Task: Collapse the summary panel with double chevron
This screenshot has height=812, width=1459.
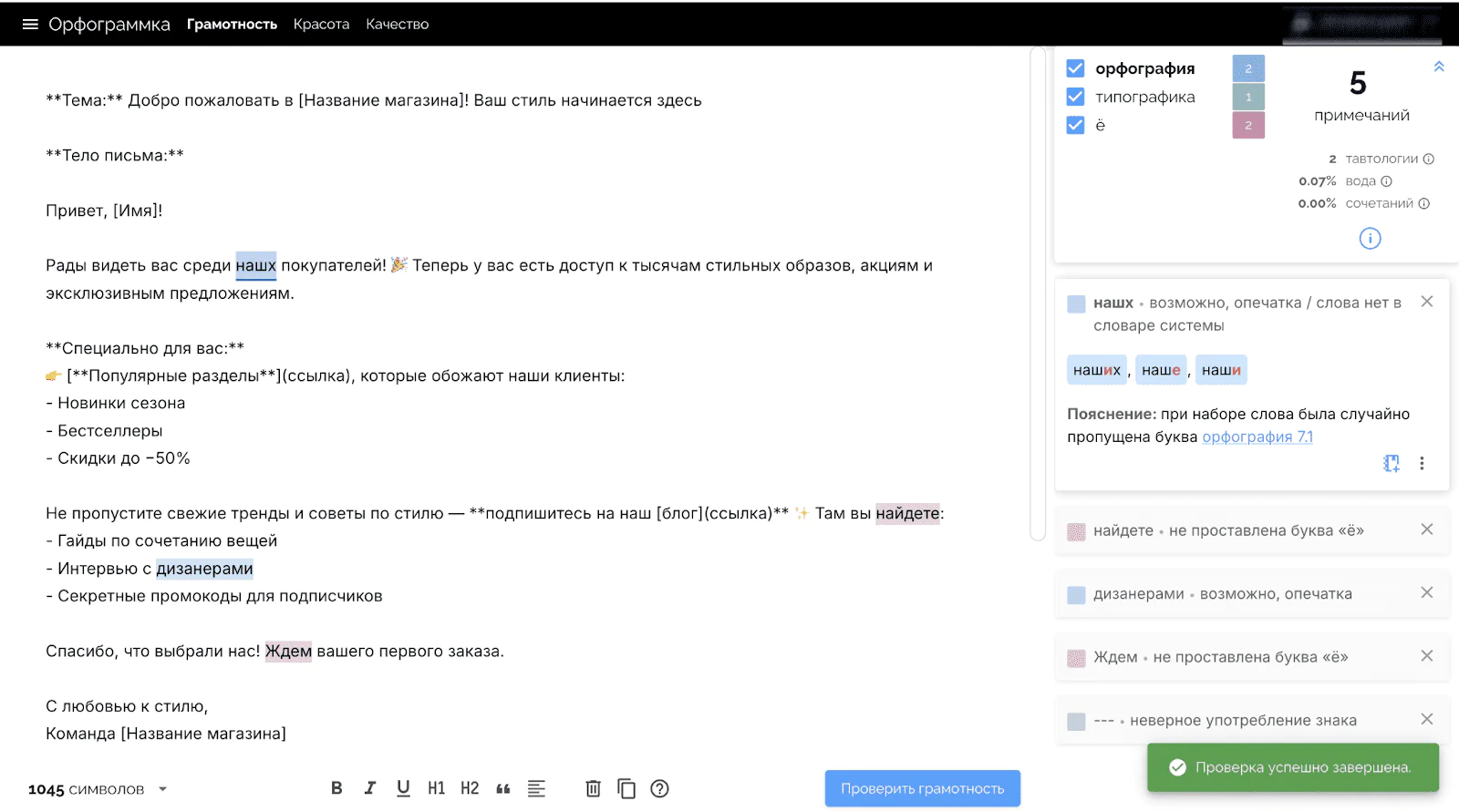Action: [x=1439, y=67]
